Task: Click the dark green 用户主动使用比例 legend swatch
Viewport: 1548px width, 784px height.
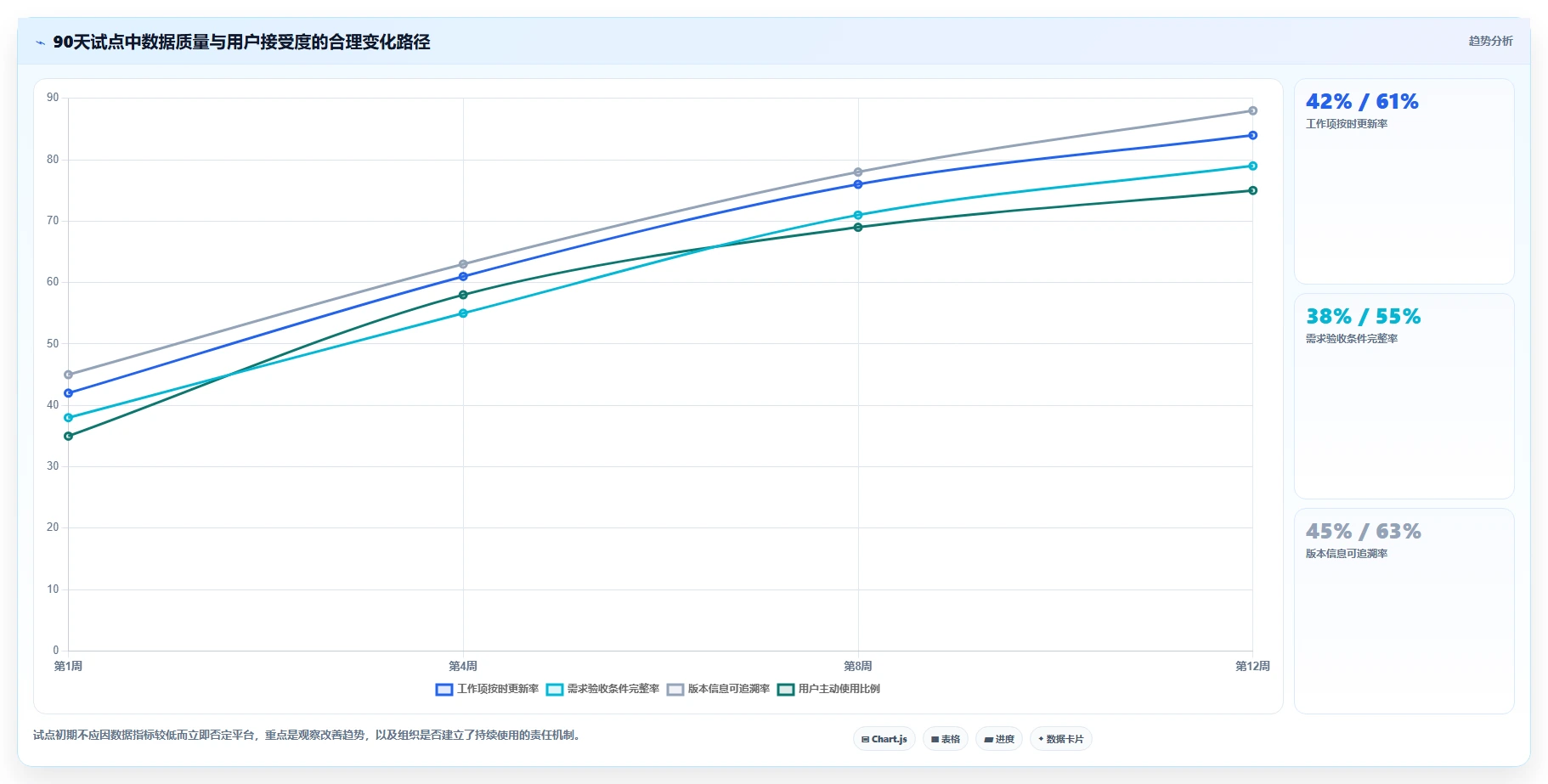Action: [786, 689]
